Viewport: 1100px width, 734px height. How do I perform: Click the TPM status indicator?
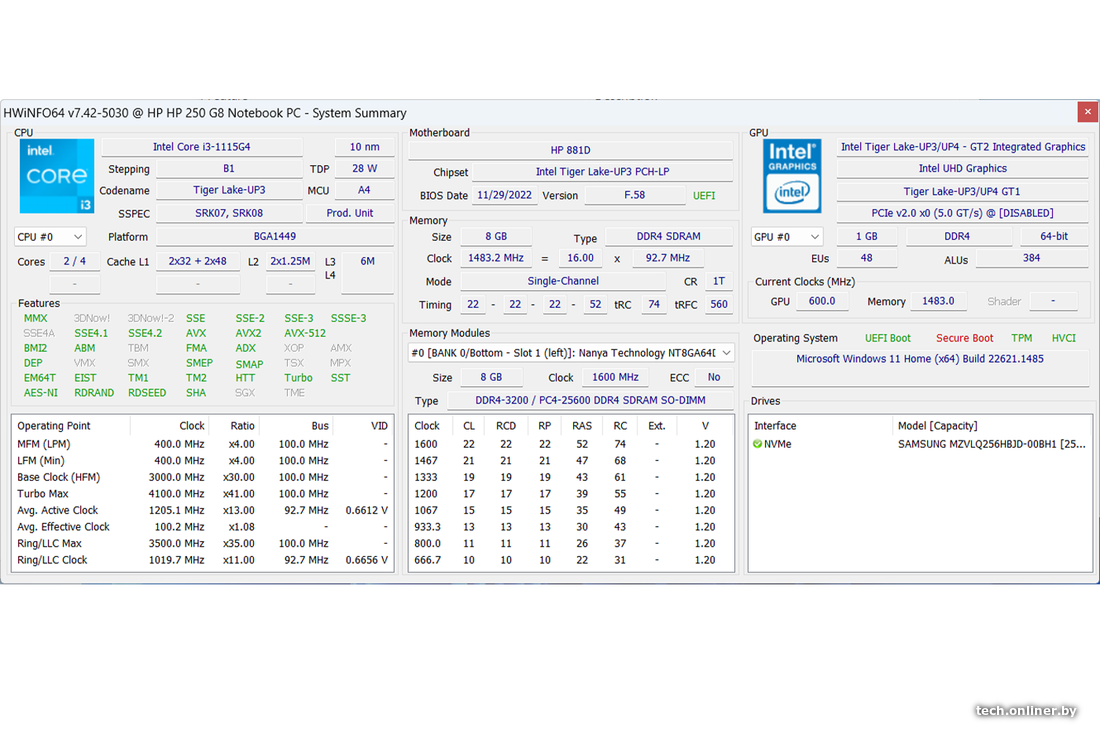[1021, 338]
